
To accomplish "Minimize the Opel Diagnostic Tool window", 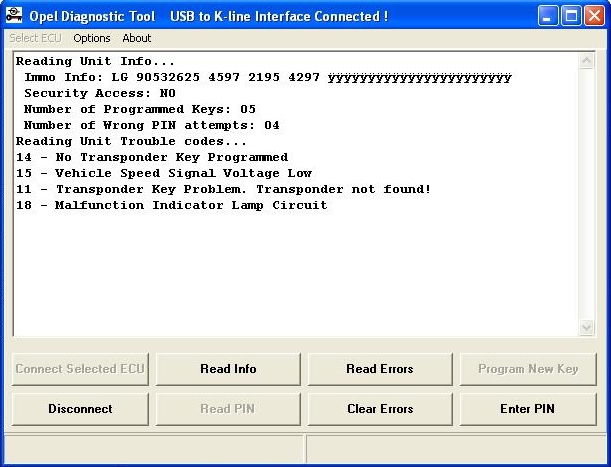I will (547, 16).
